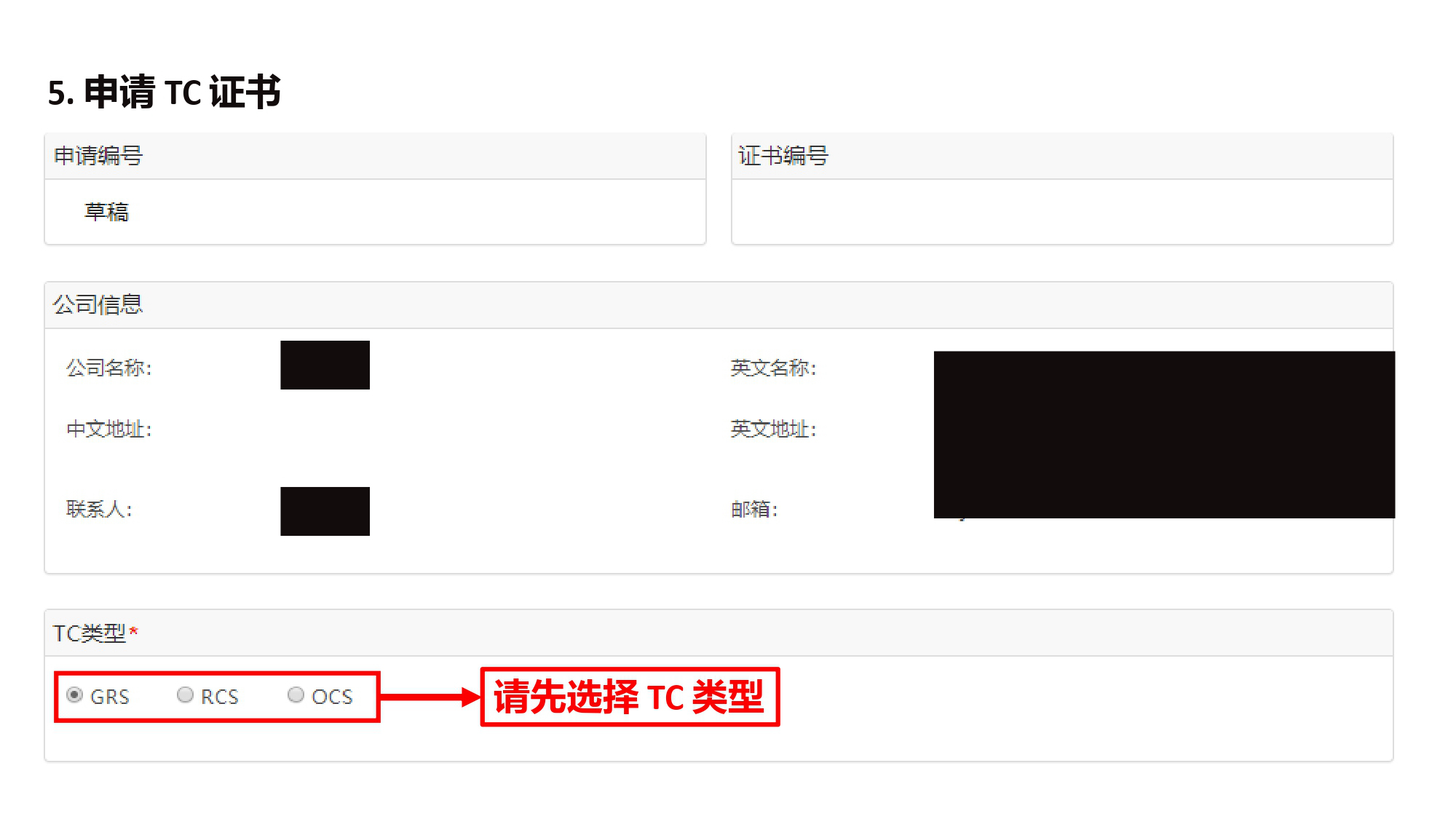Click the 公司名称 field label
Screen dimensions: 1456x819
(x=109, y=368)
